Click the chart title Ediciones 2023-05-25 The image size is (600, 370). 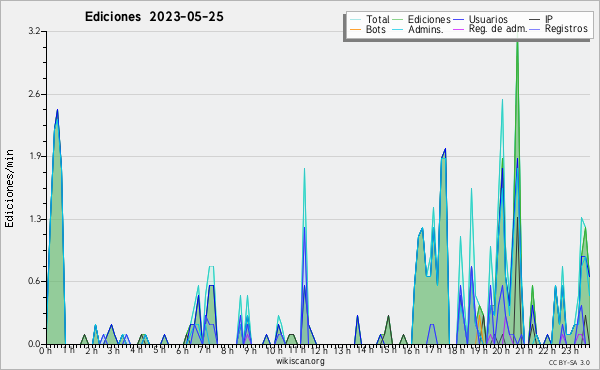(x=154, y=17)
